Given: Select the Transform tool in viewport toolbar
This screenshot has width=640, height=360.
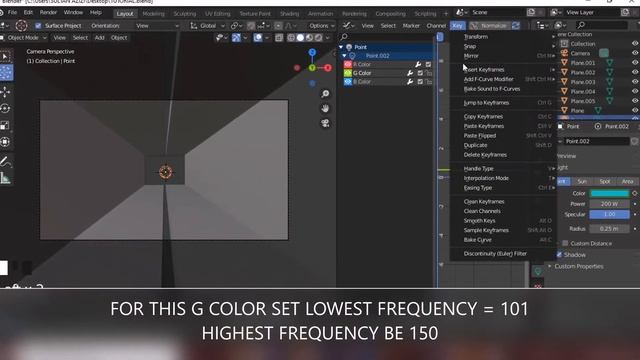Looking at the screenshot, I should tap(5, 142).
